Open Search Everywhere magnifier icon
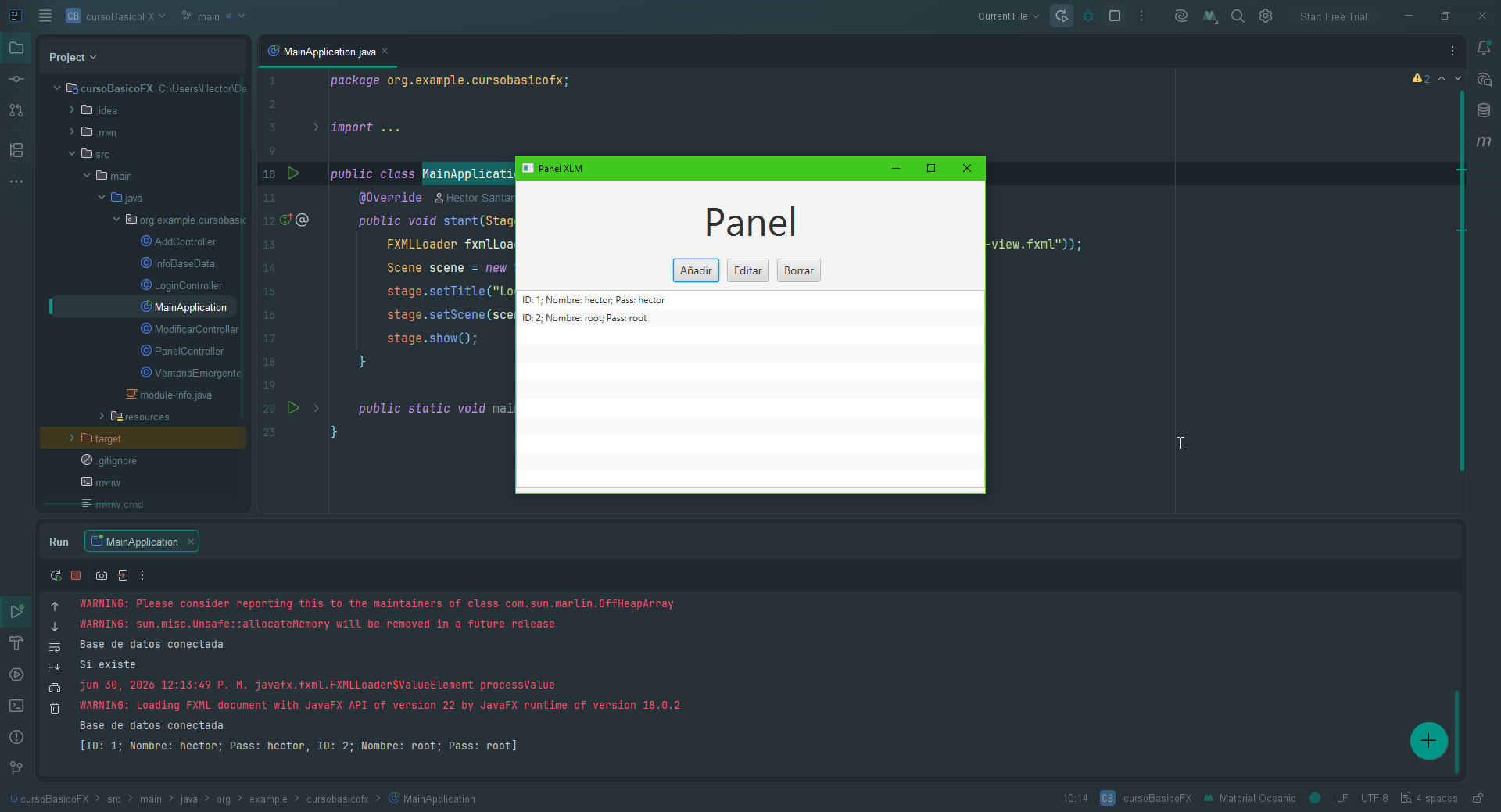The height and width of the screenshot is (812, 1501). 1238,16
